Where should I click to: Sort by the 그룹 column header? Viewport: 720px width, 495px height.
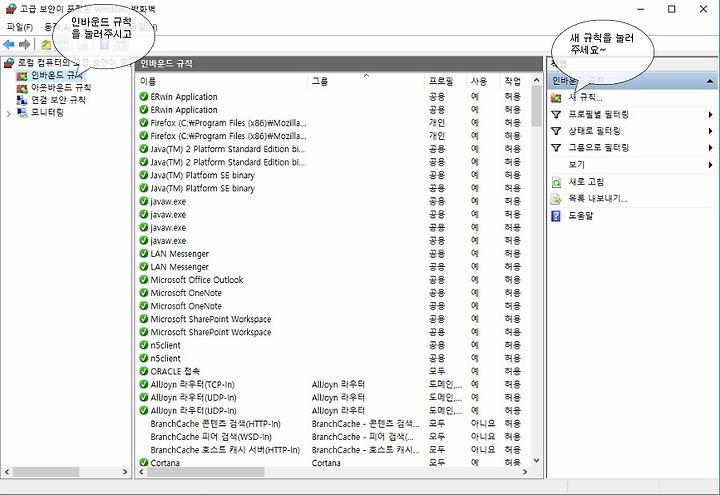(x=366, y=81)
